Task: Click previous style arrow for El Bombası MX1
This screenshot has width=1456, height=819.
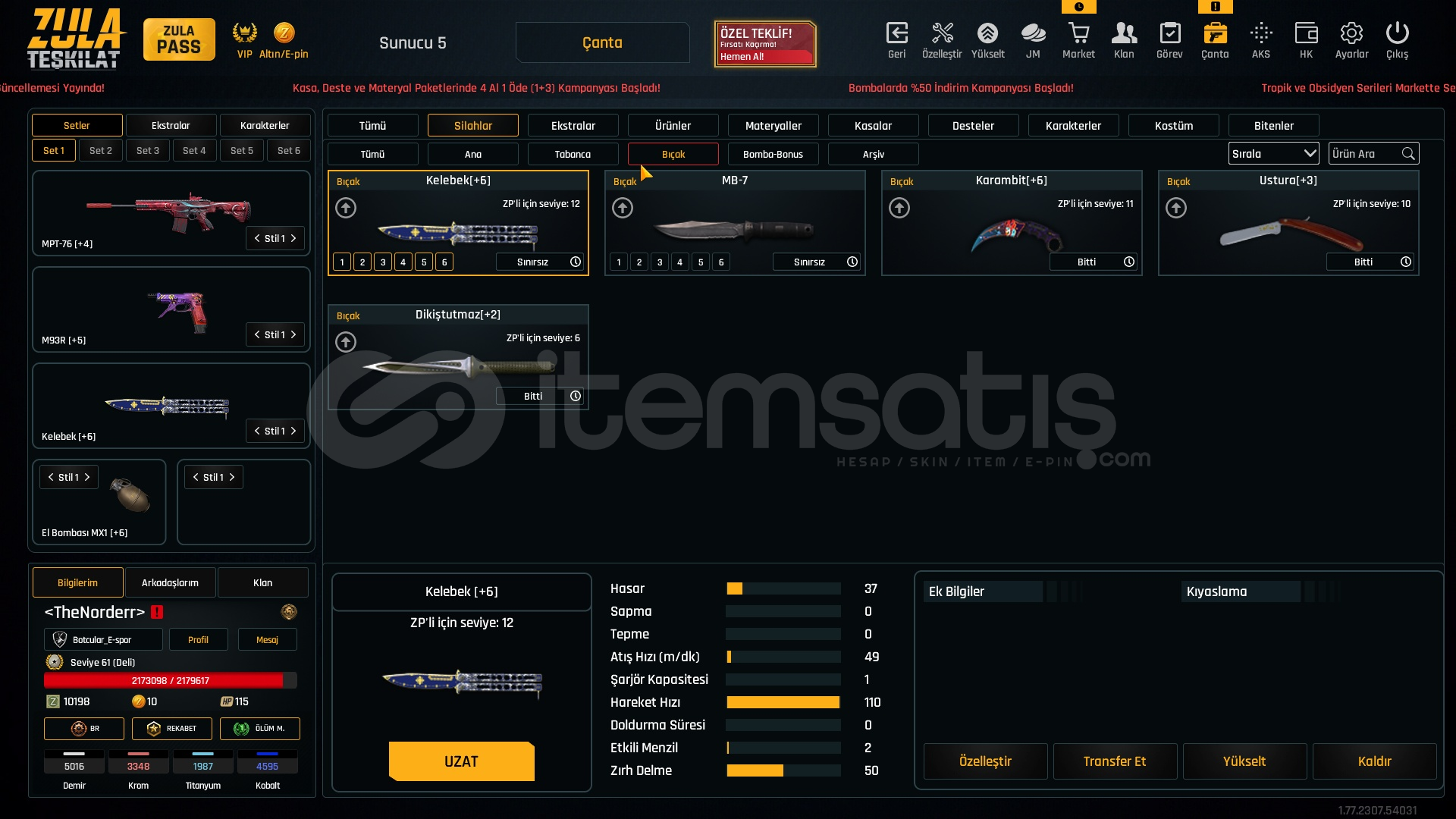Action: (51, 477)
